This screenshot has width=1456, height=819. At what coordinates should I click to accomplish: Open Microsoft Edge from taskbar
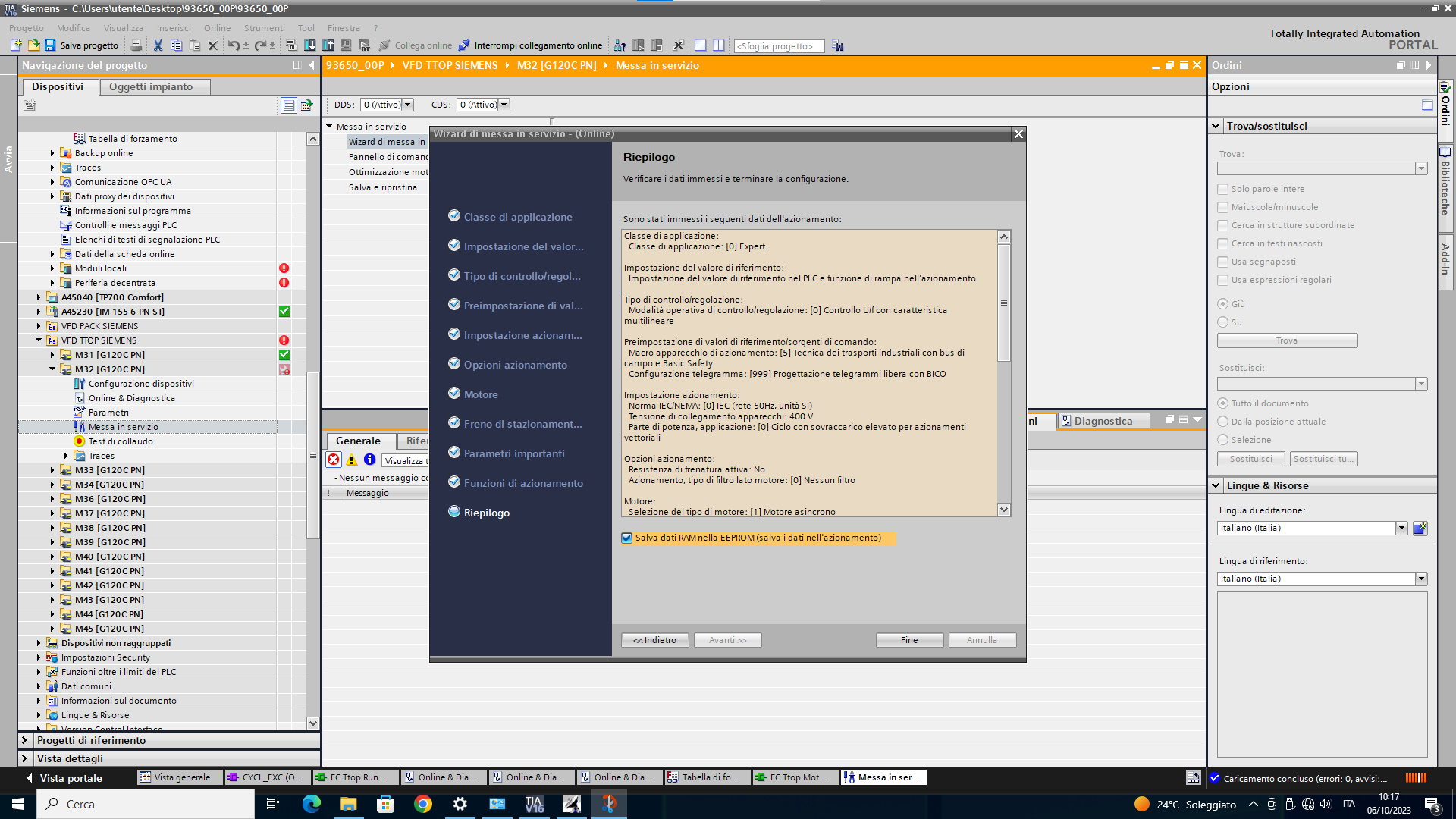click(311, 804)
